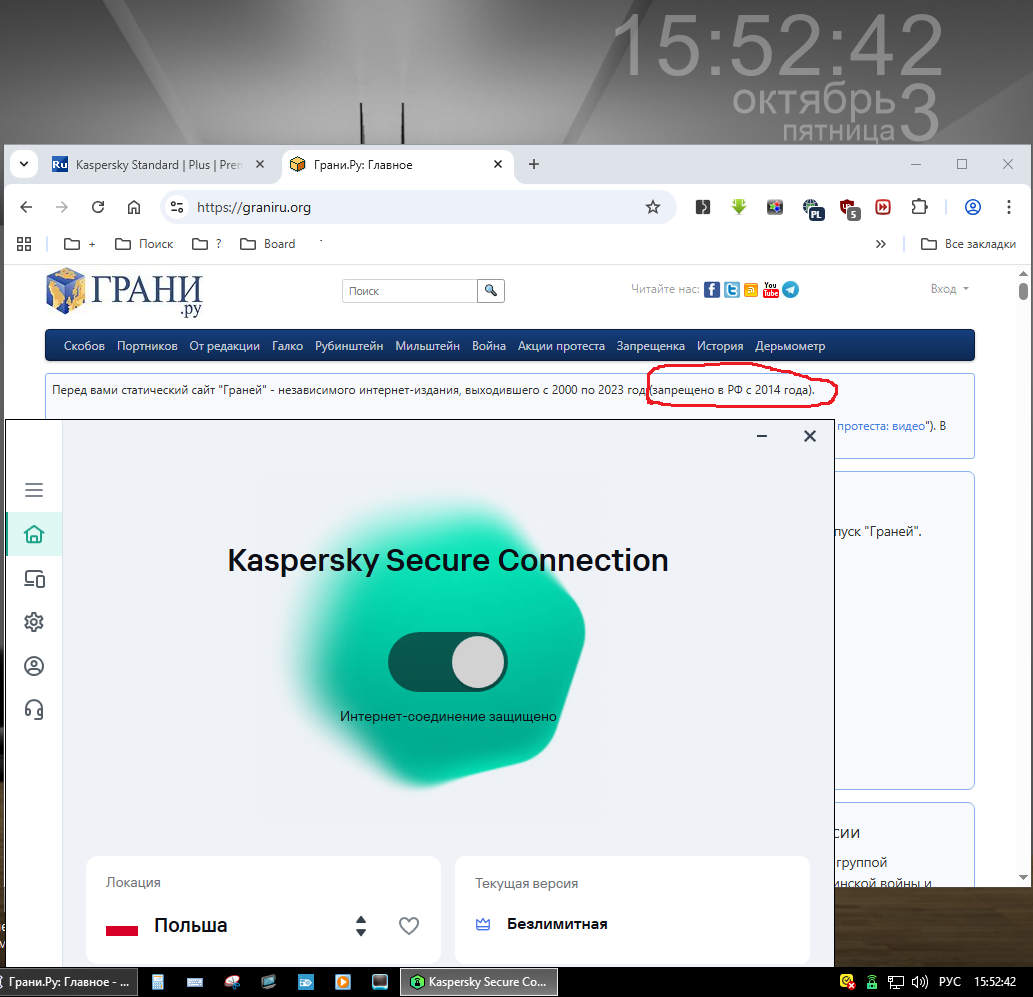Open the Kaspersky hamburger menu
This screenshot has height=997, width=1033.
click(x=34, y=490)
